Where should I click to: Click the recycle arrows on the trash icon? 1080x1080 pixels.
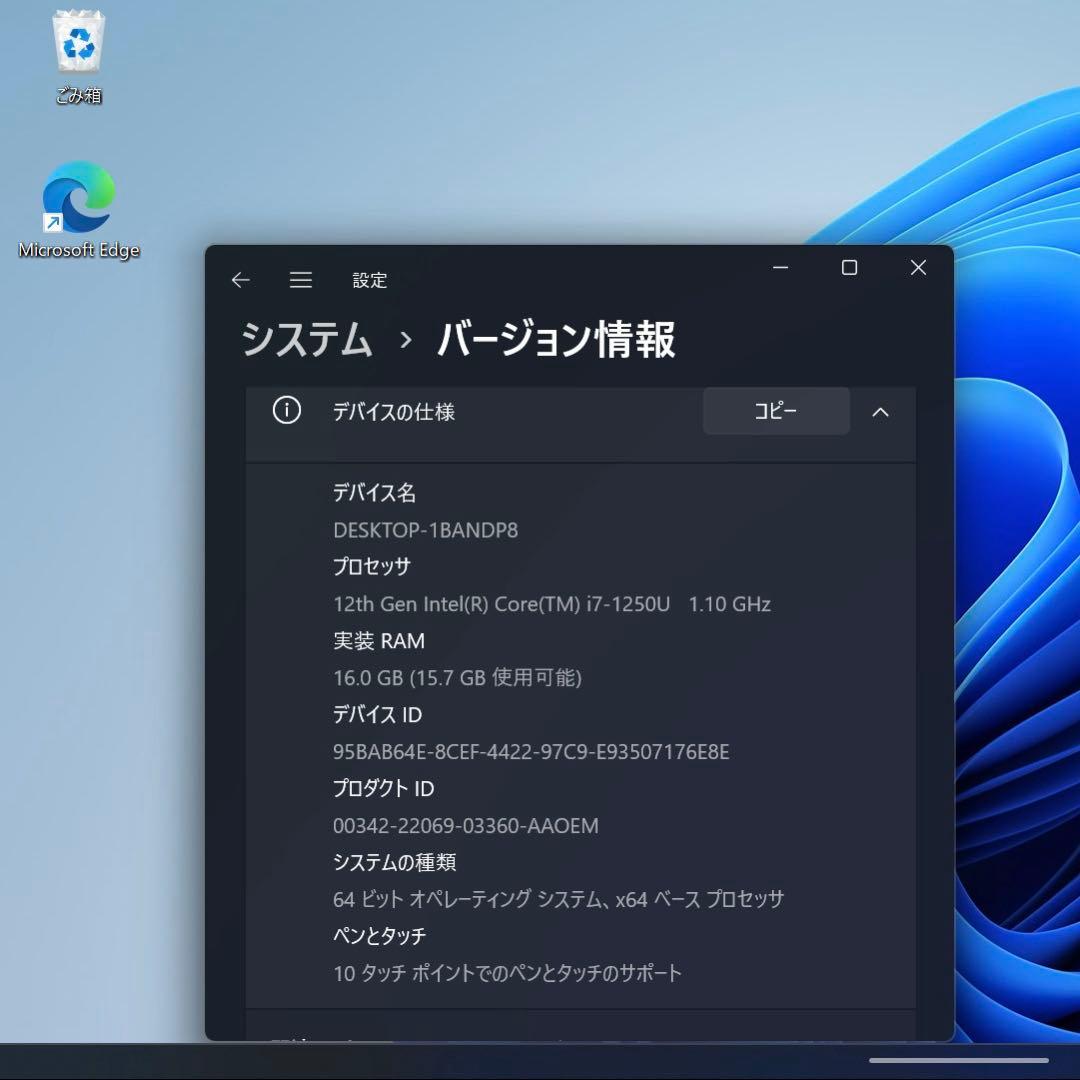[78, 40]
